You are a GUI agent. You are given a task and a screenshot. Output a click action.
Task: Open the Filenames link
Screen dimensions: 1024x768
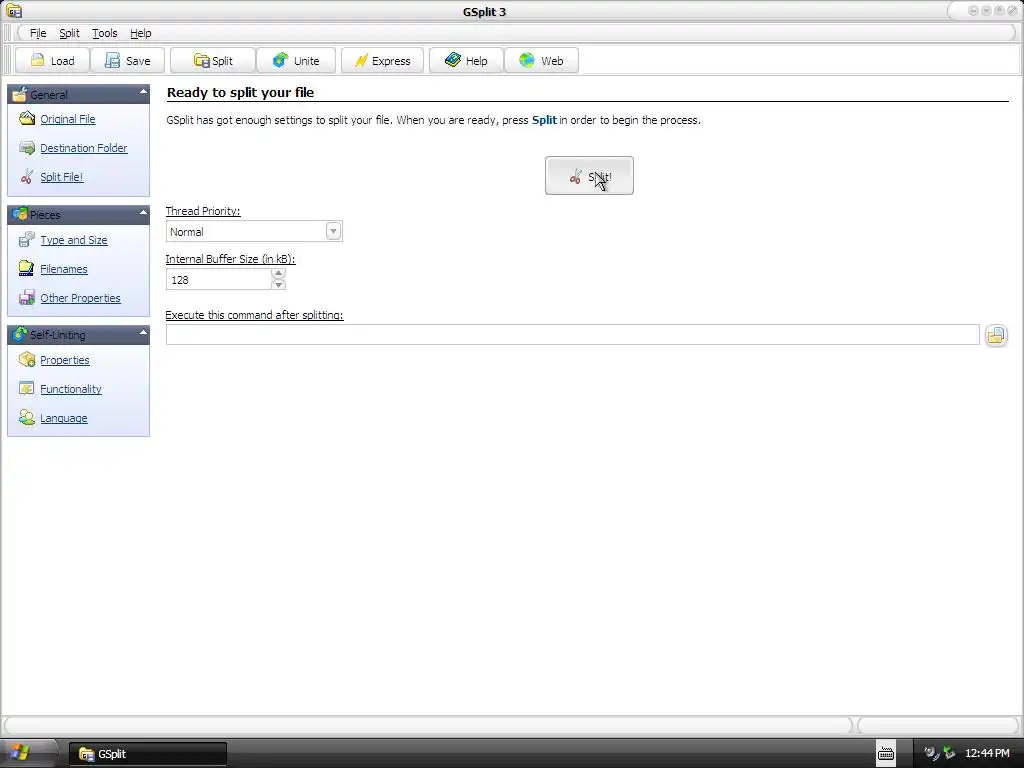(x=64, y=269)
